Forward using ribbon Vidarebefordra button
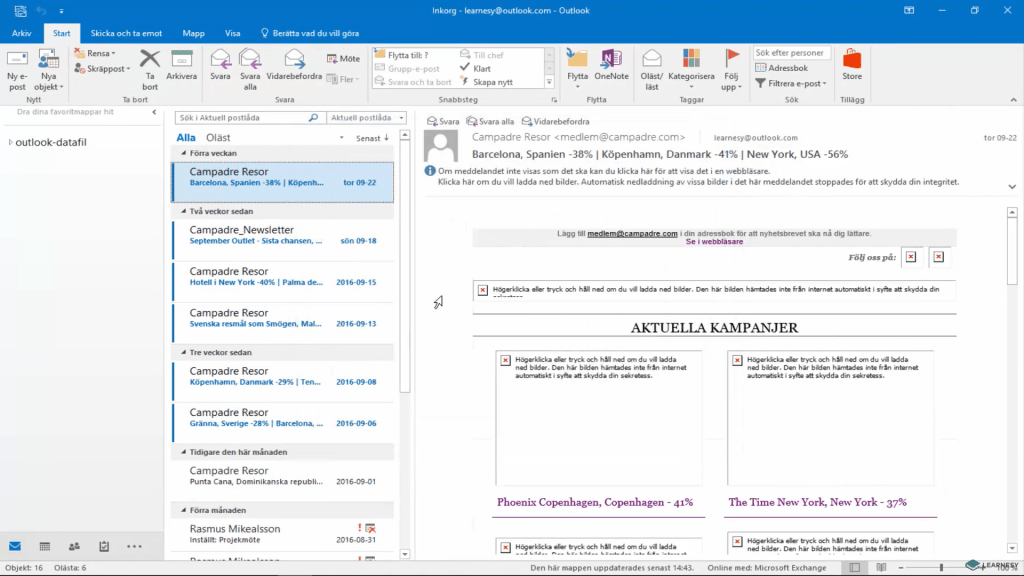Viewport: 1024px width, 576px height. click(295, 65)
